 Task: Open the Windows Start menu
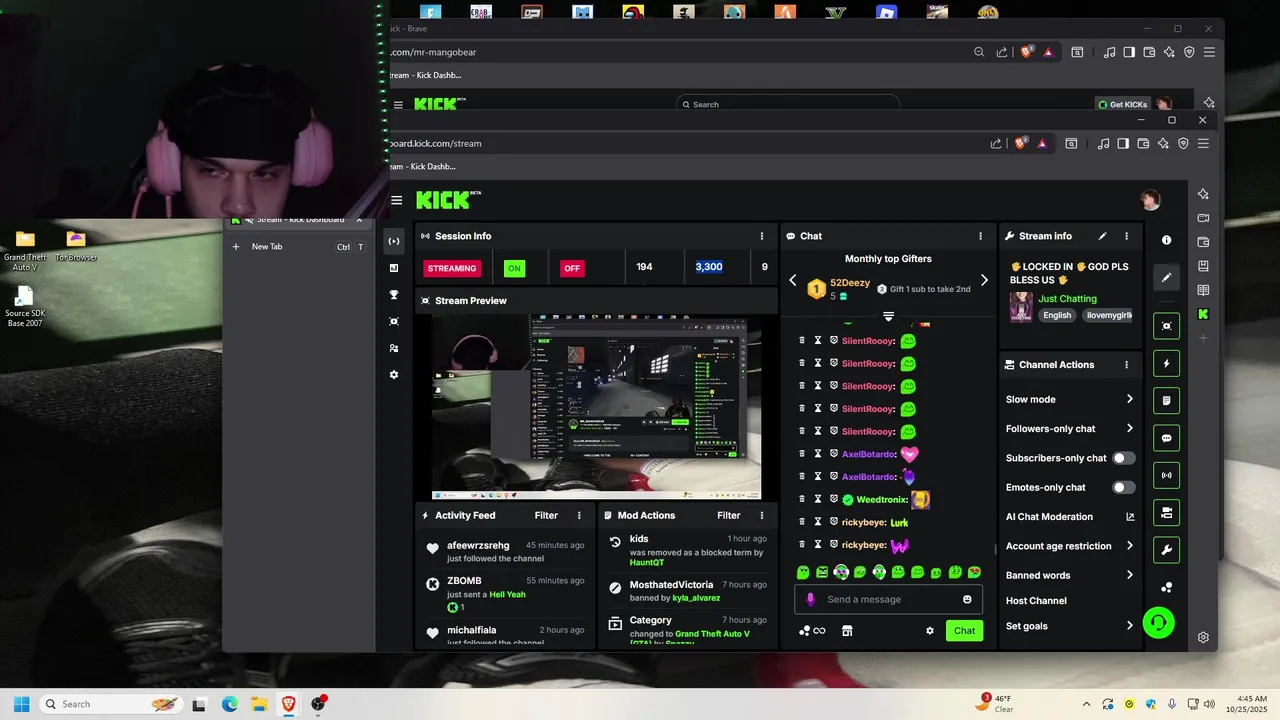21,704
